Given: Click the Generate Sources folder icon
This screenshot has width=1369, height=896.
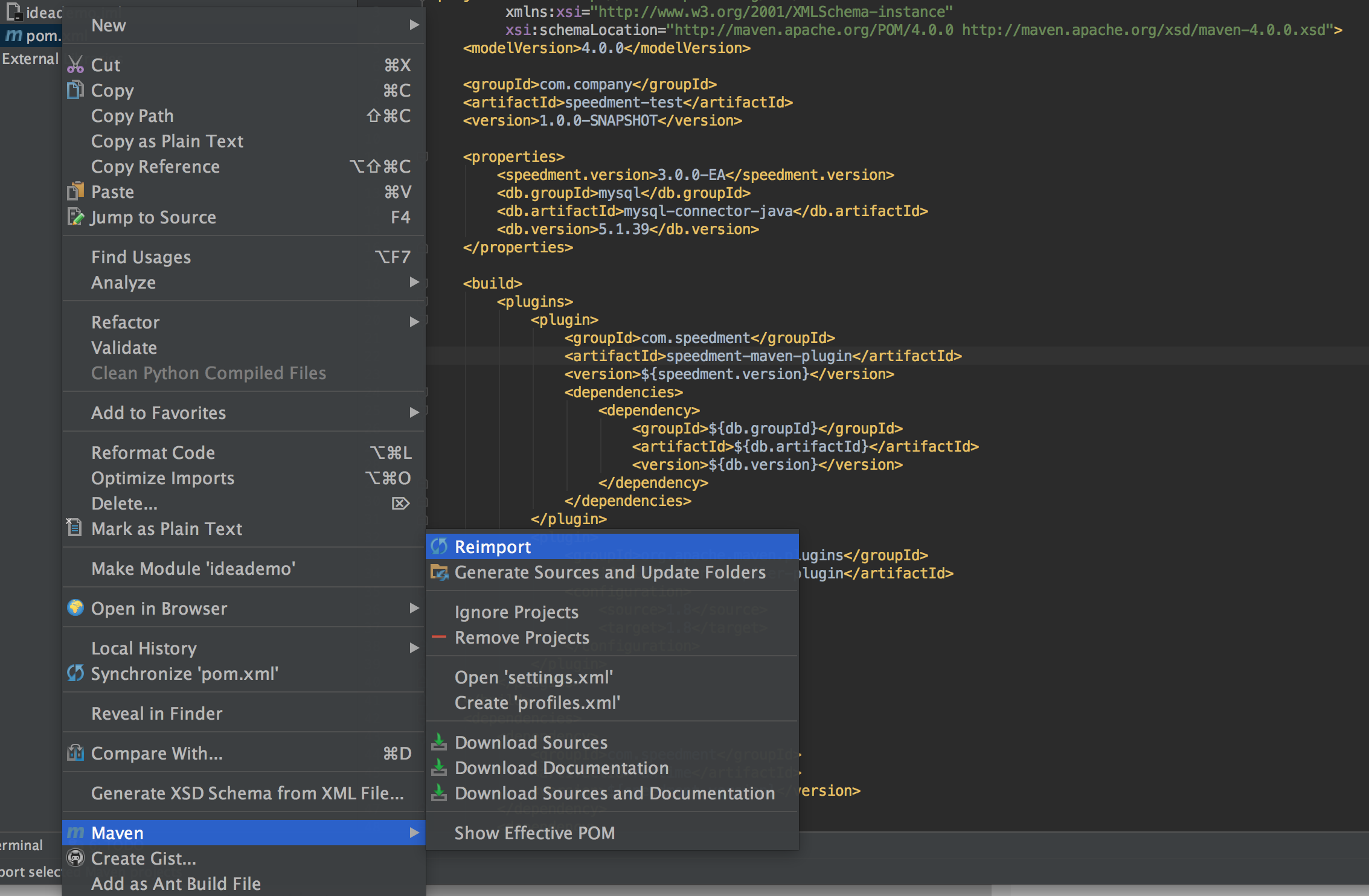Looking at the screenshot, I should pos(439,572).
